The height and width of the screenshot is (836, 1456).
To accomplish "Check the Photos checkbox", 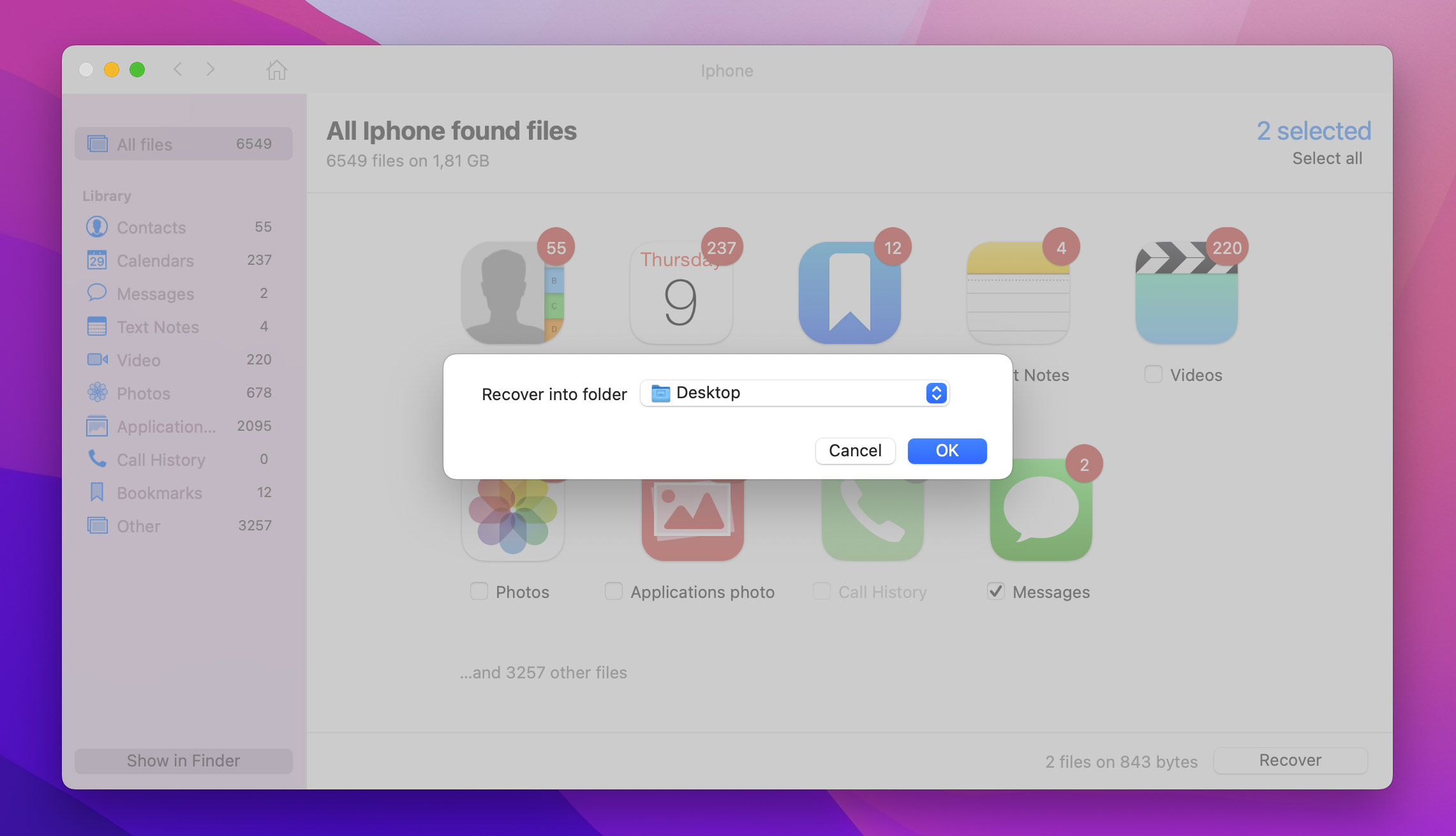I will tap(479, 591).
